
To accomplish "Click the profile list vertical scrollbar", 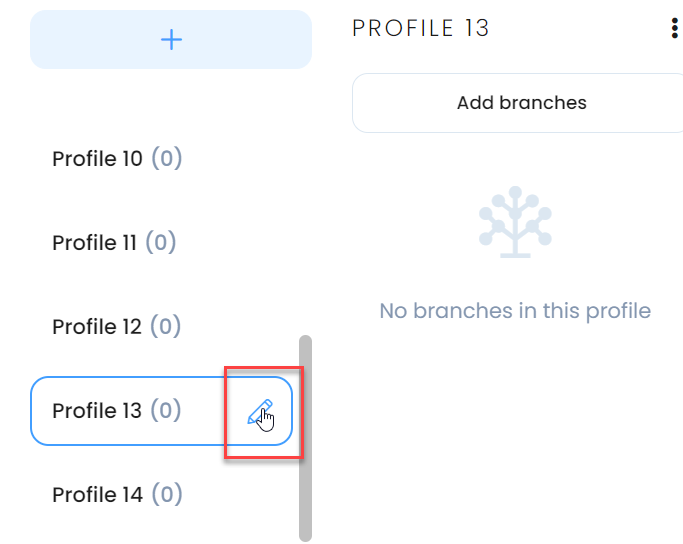I will pyautogui.click(x=305, y=438).
